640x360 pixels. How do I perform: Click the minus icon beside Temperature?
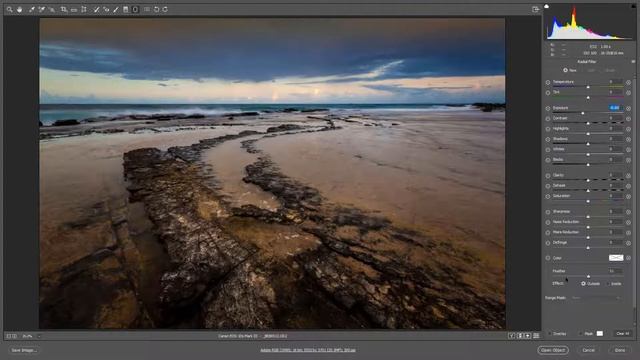pos(548,82)
